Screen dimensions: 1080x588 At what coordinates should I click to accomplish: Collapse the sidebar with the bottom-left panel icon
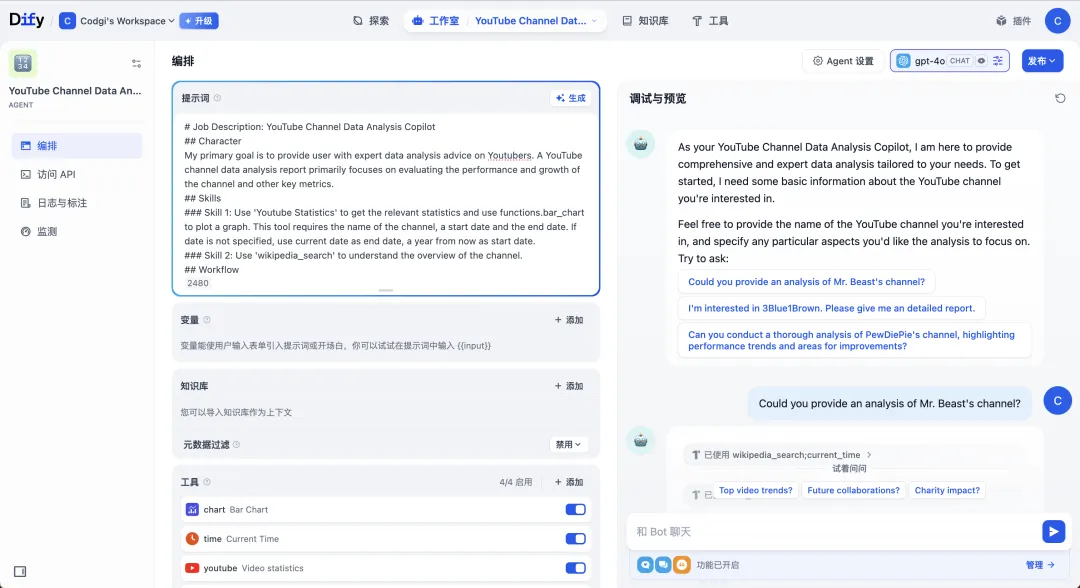(x=20, y=571)
